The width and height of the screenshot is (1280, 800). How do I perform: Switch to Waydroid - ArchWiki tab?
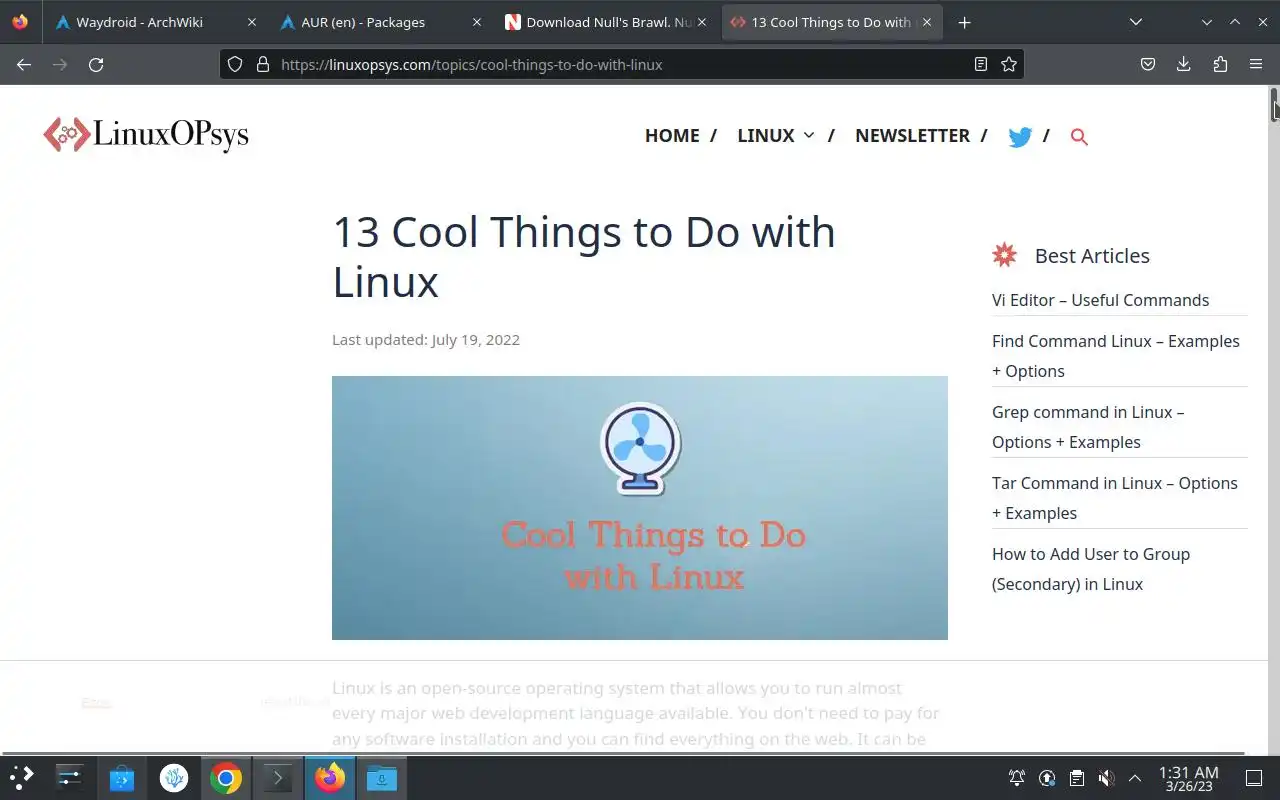(x=155, y=22)
